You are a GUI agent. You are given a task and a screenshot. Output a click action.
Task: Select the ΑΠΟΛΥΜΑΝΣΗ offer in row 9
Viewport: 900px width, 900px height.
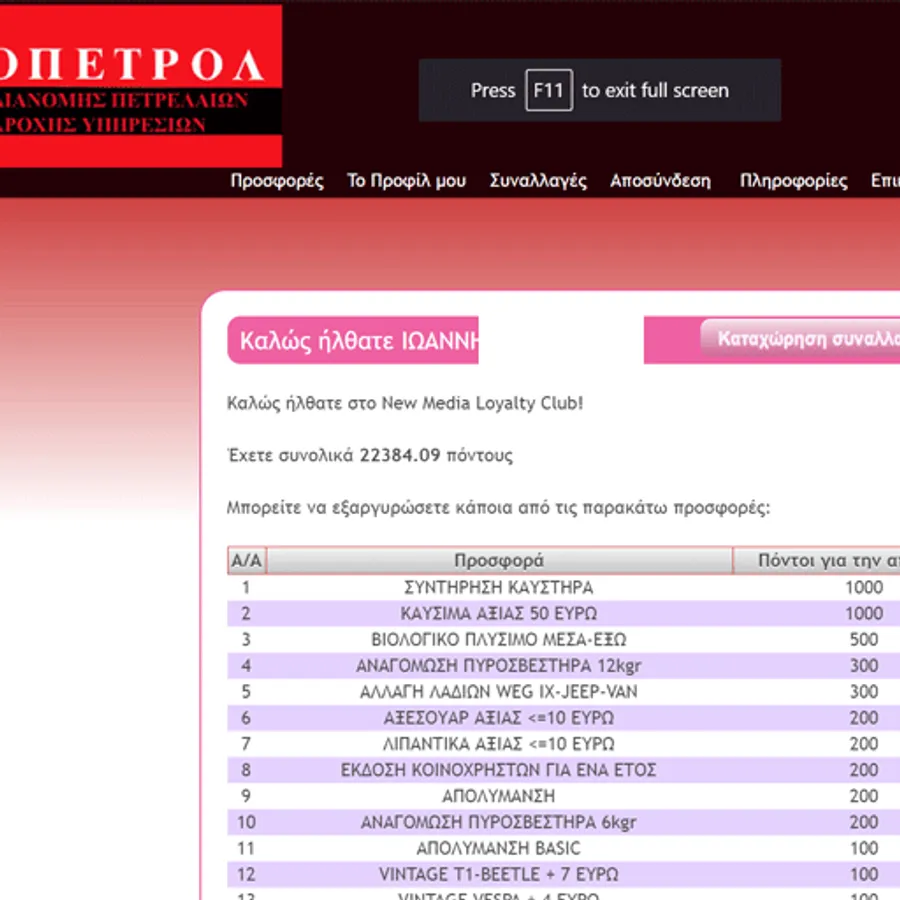(564, 796)
